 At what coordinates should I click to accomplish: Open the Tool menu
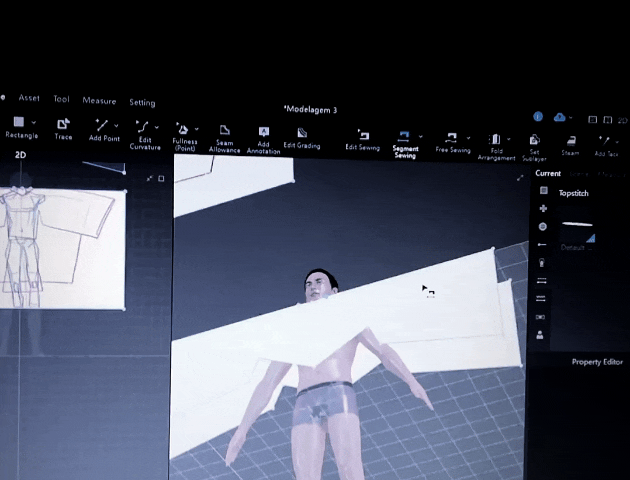[x=61, y=99]
